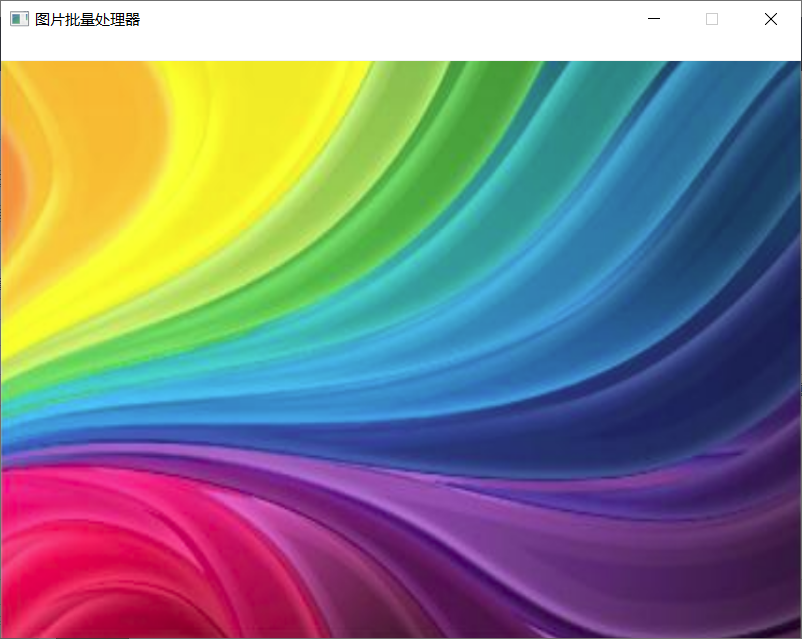Click the 图片批量处理器 window title text

click(87, 19)
